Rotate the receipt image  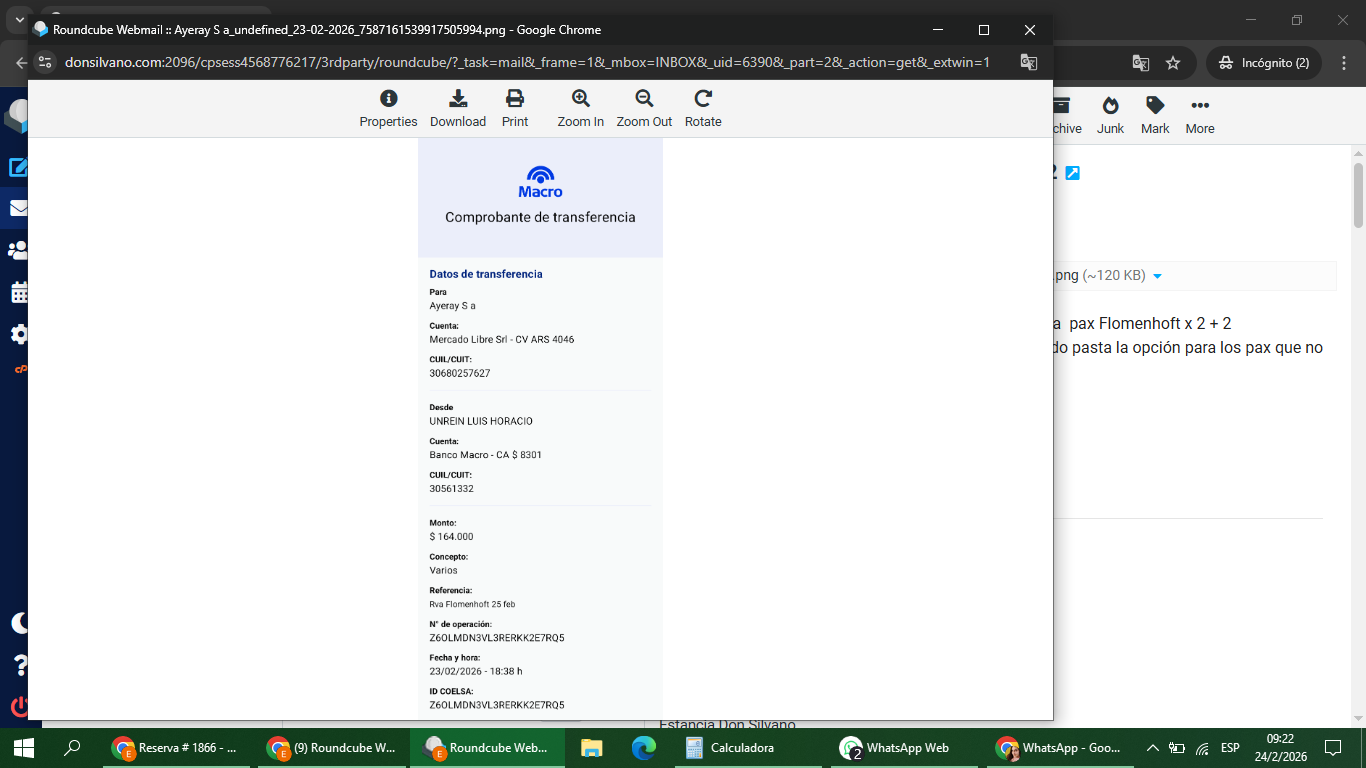(703, 108)
